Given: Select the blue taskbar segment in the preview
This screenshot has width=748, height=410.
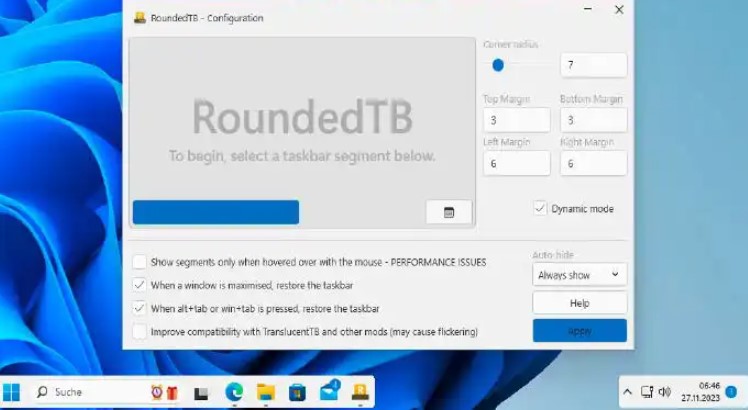Looking at the screenshot, I should pos(216,212).
